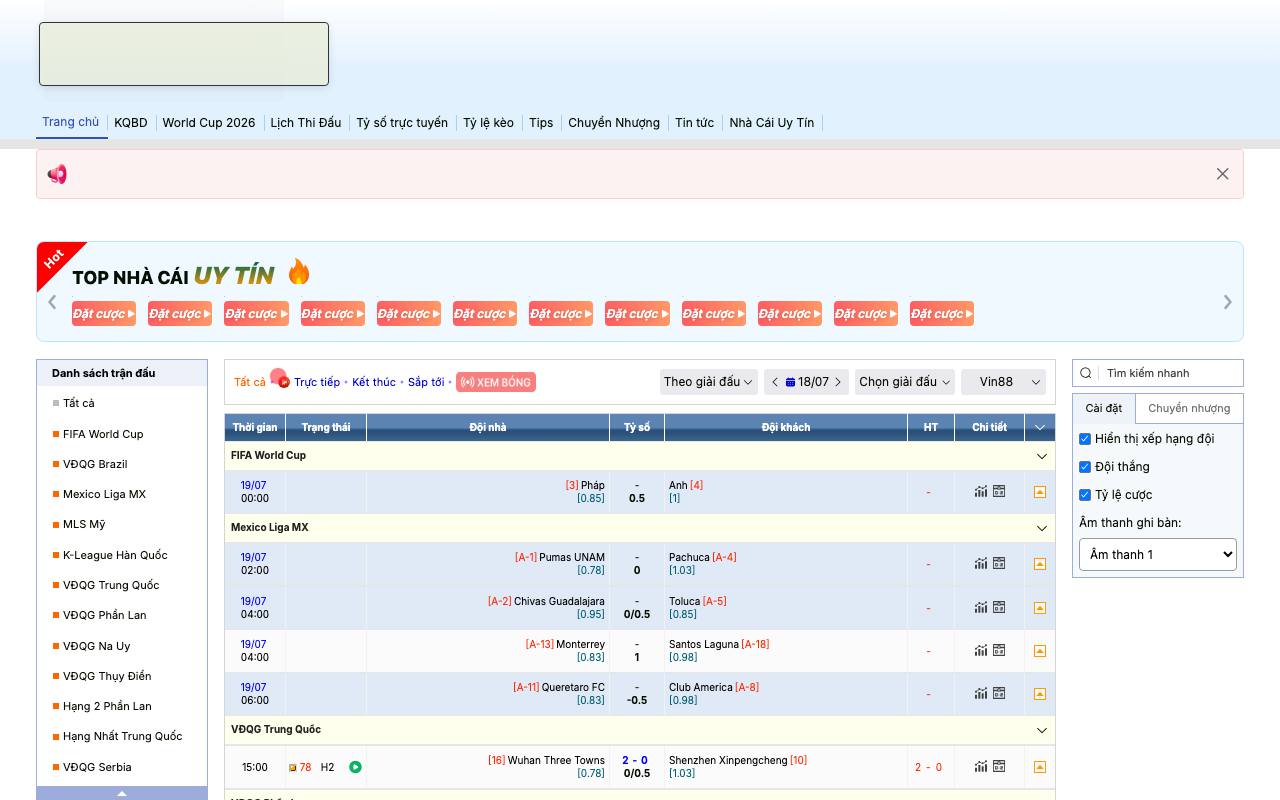The height and width of the screenshot is (800, 1280).
Task: Select VĐQG Brazil in the match list
Action: (x=95, y=464)
